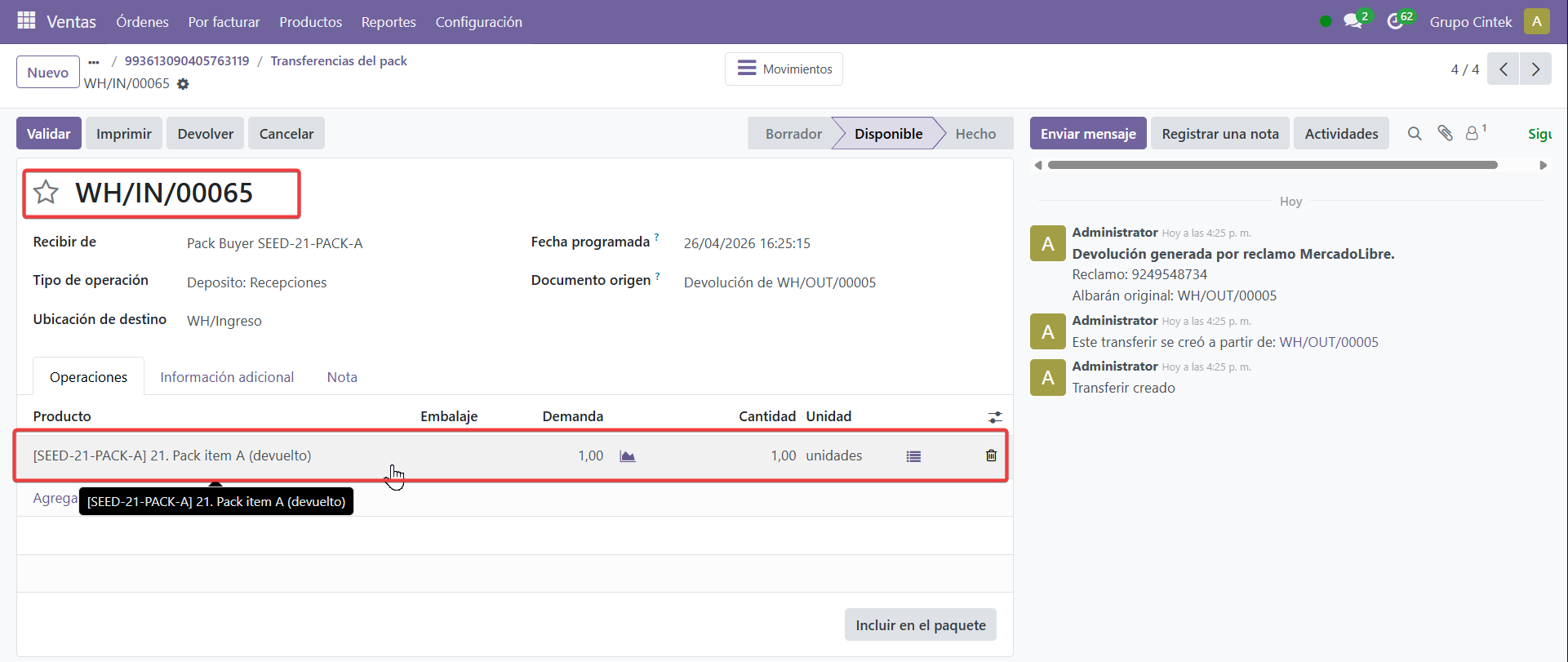This screenshot has width=1568, height=662.
Task: Attach files with paperclip icon
Action: [x=1445, y=133]
